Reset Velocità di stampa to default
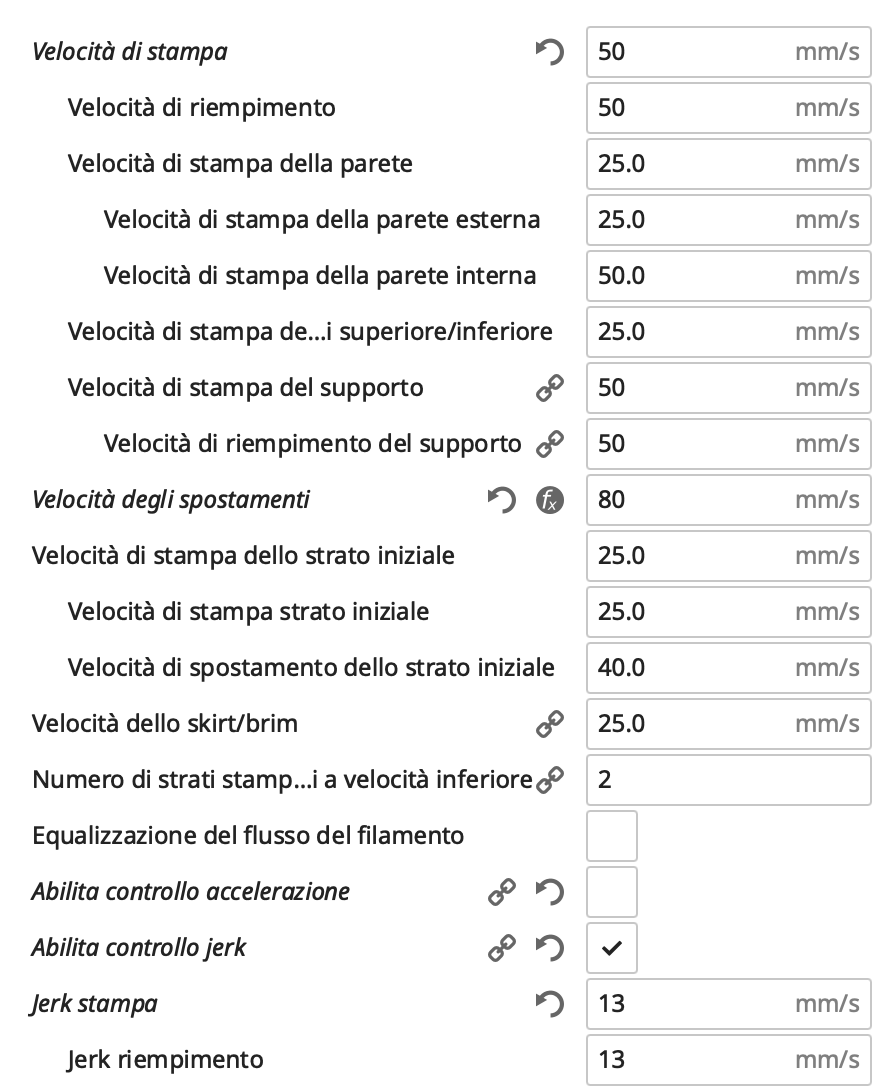Image resolution: width=886 pixels, height=1090 pixels. click(549, 52)
